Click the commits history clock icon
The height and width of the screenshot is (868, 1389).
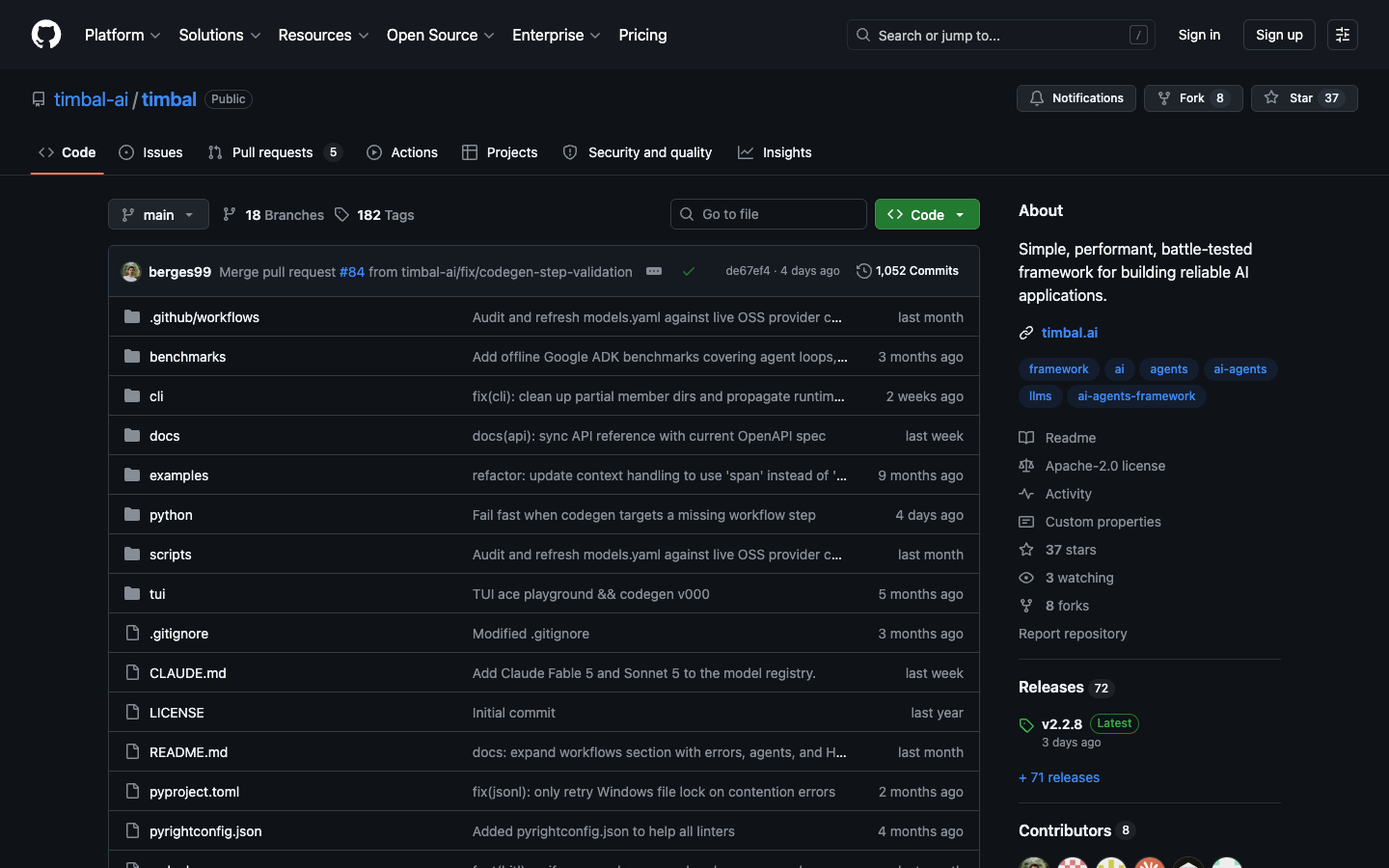click(864, 271)
